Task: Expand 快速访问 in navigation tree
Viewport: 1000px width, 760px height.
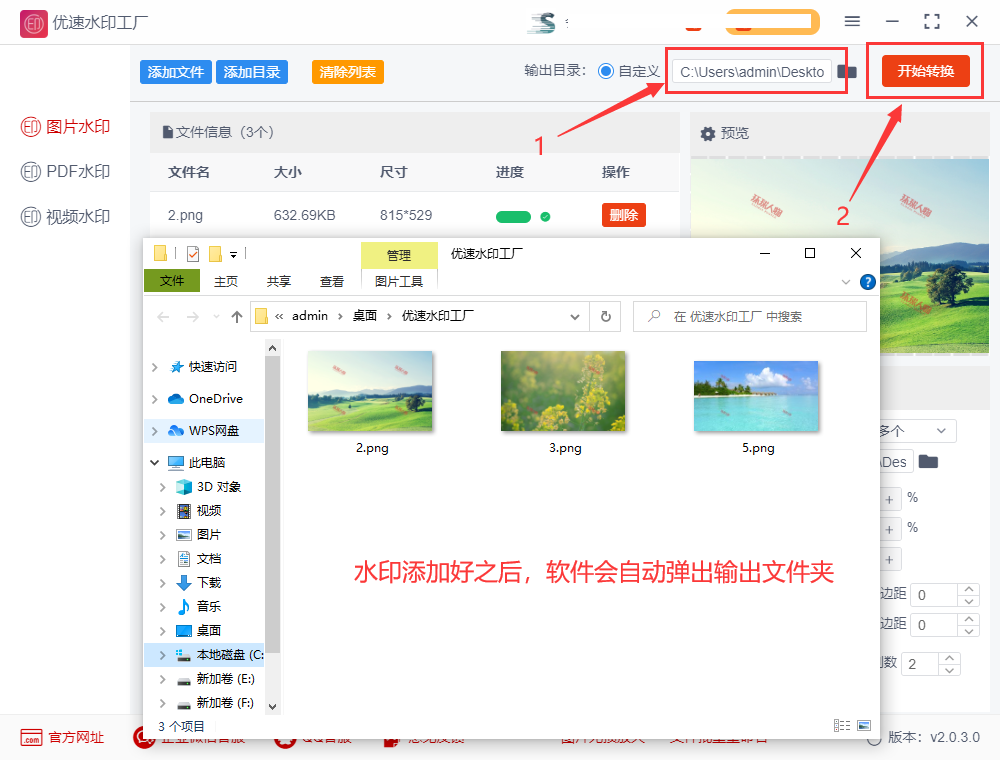Action: tap(154, 367)
